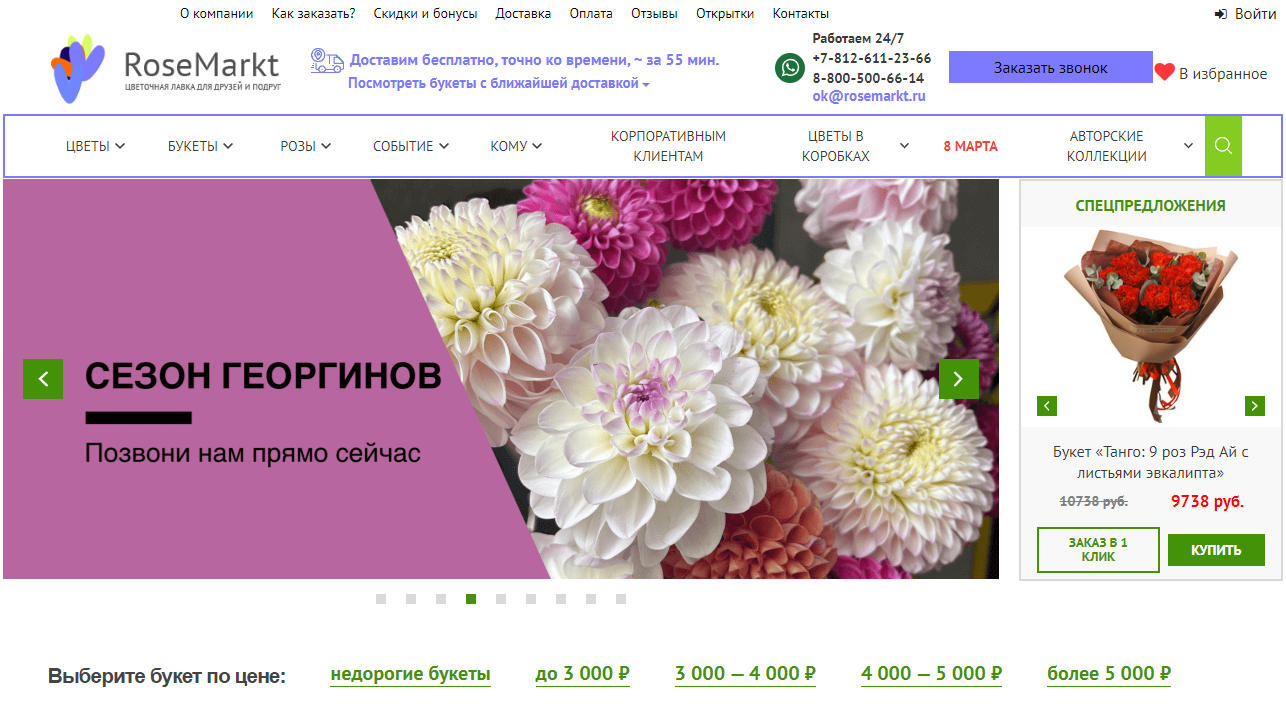Open bouquets with nearest delivery dropdown
1286x704 pixels.
tap(498, 84)
